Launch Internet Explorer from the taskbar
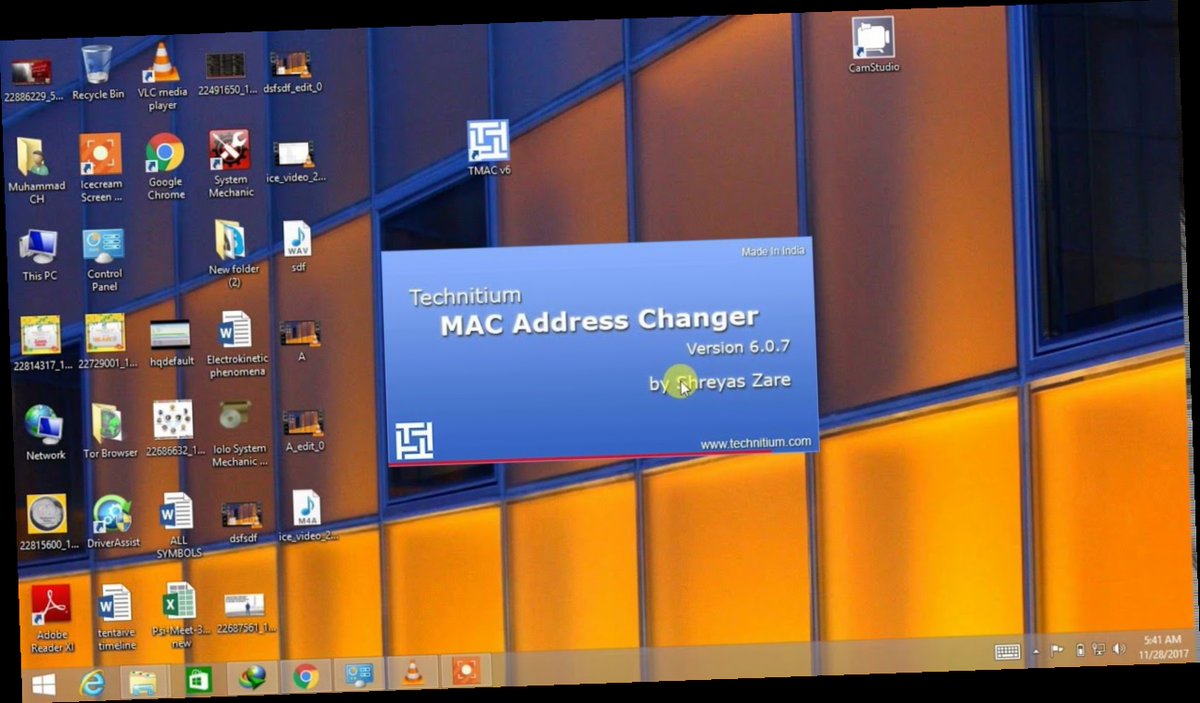The width and height of the screenshot is (1200, 703). (x=93, y=682)
